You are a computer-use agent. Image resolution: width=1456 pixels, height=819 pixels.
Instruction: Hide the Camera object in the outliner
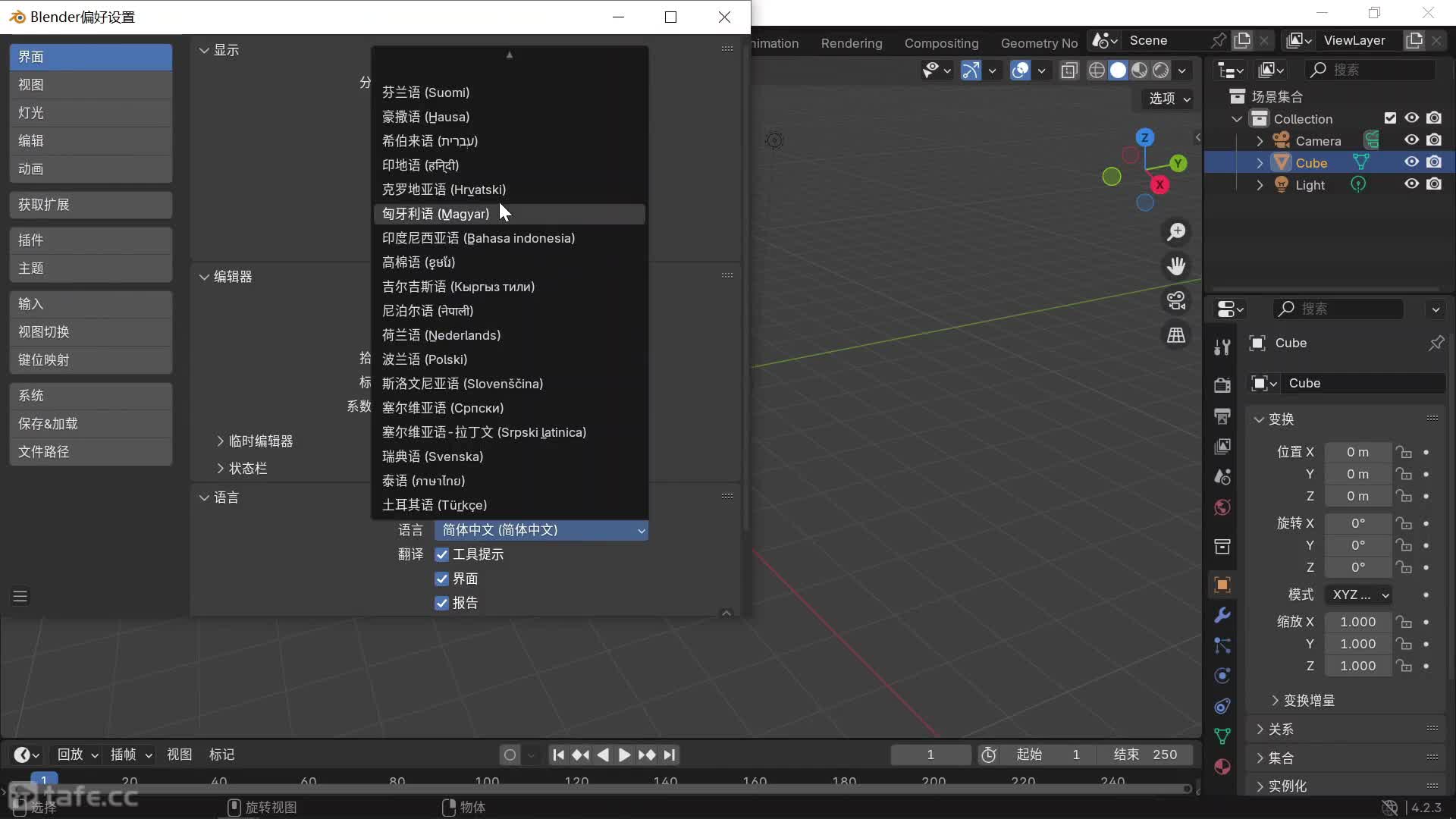coord(1411,140)
